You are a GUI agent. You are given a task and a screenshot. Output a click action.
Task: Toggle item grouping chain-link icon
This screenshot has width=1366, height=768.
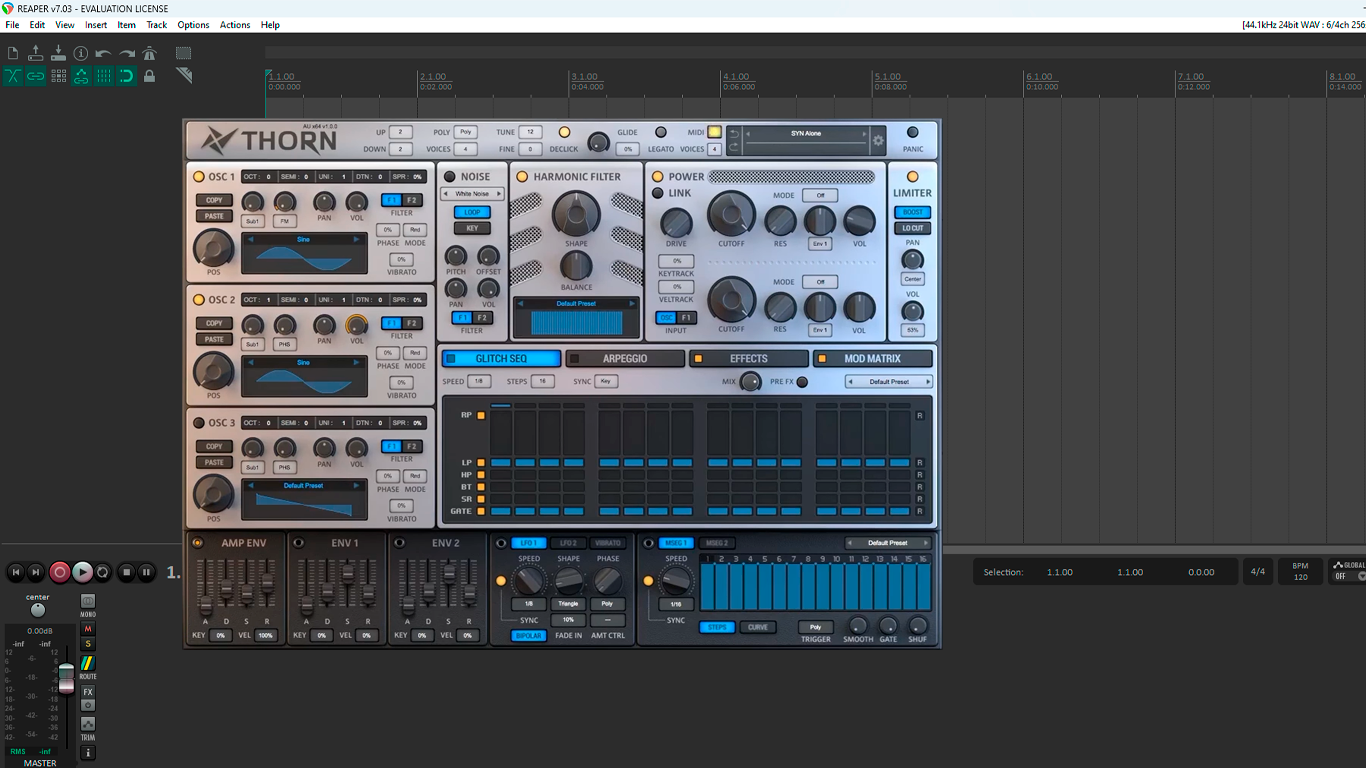36,76
